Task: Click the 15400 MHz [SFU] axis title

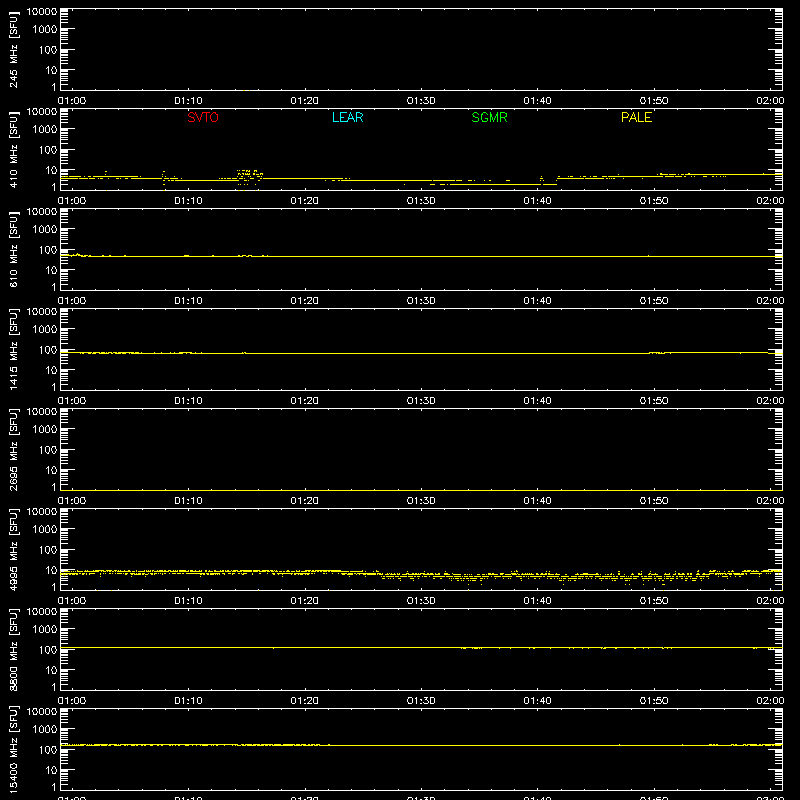Action: pos(13,749)
